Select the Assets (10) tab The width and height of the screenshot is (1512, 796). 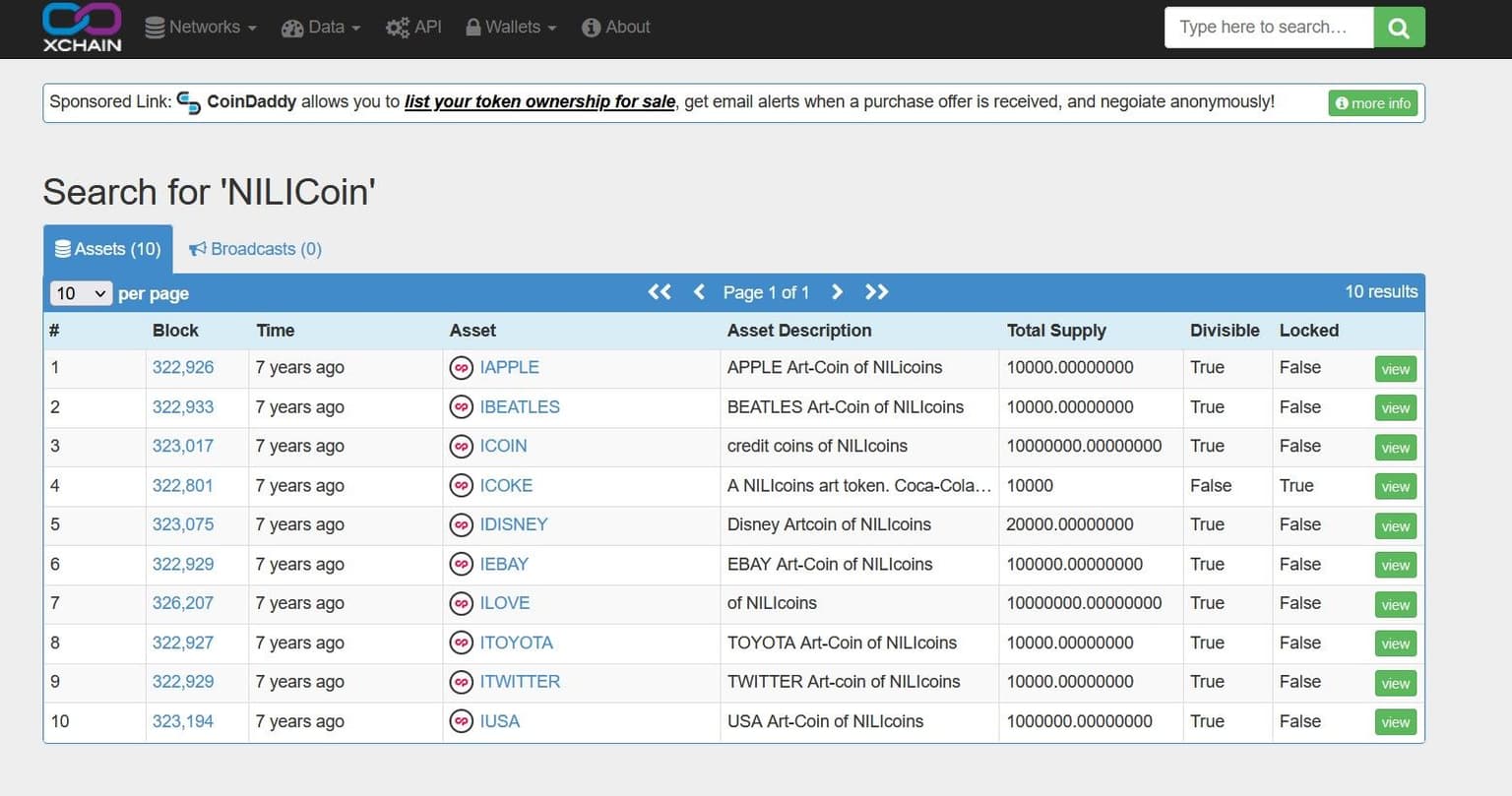tap(108, 249)
